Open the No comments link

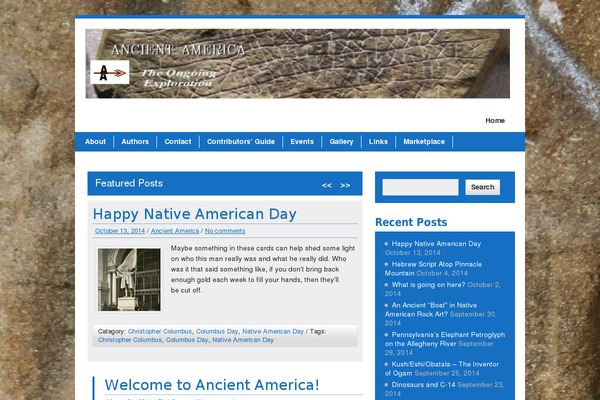(225, 231)
